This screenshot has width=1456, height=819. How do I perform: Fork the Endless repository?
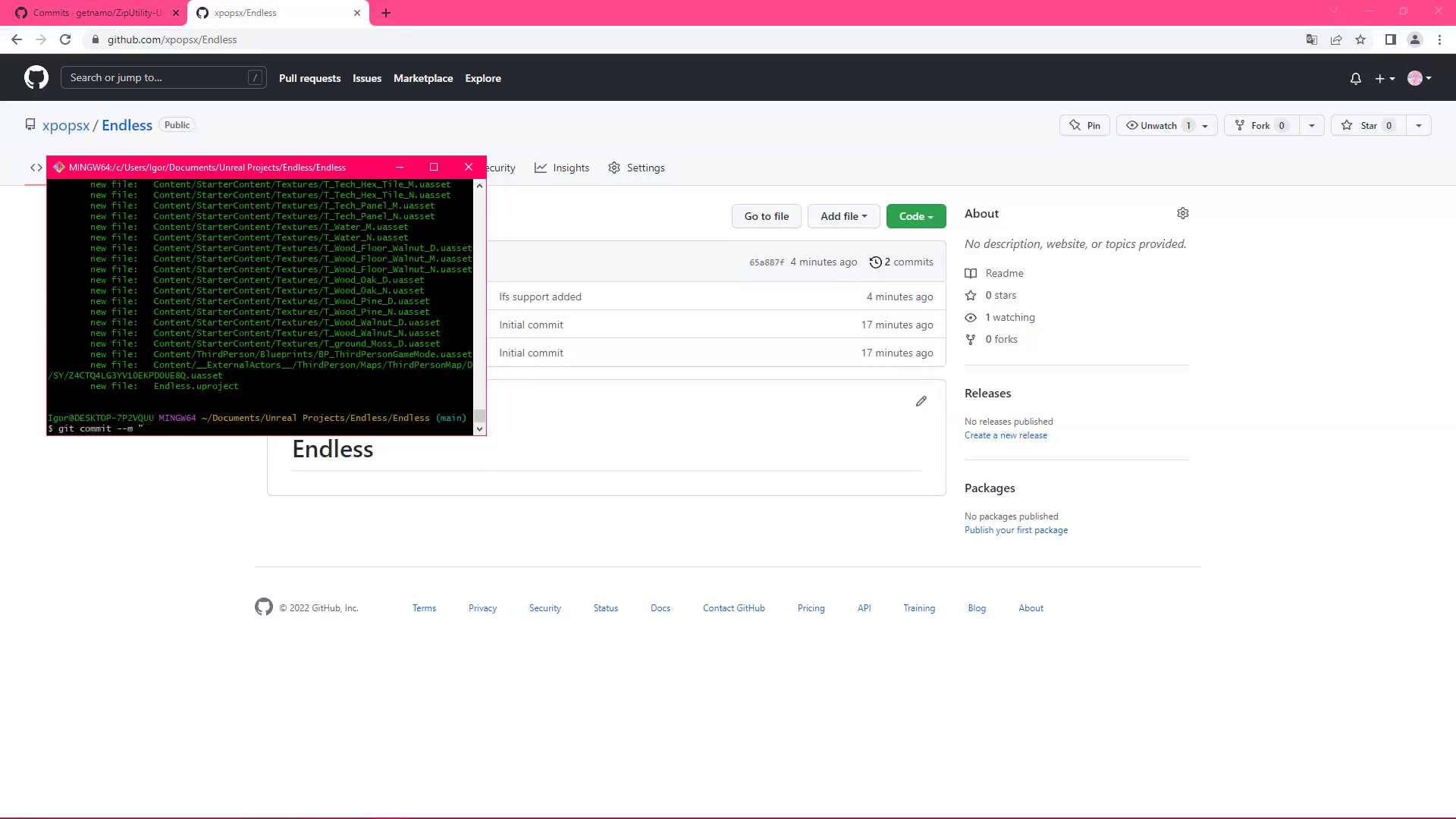point(1261,126)
